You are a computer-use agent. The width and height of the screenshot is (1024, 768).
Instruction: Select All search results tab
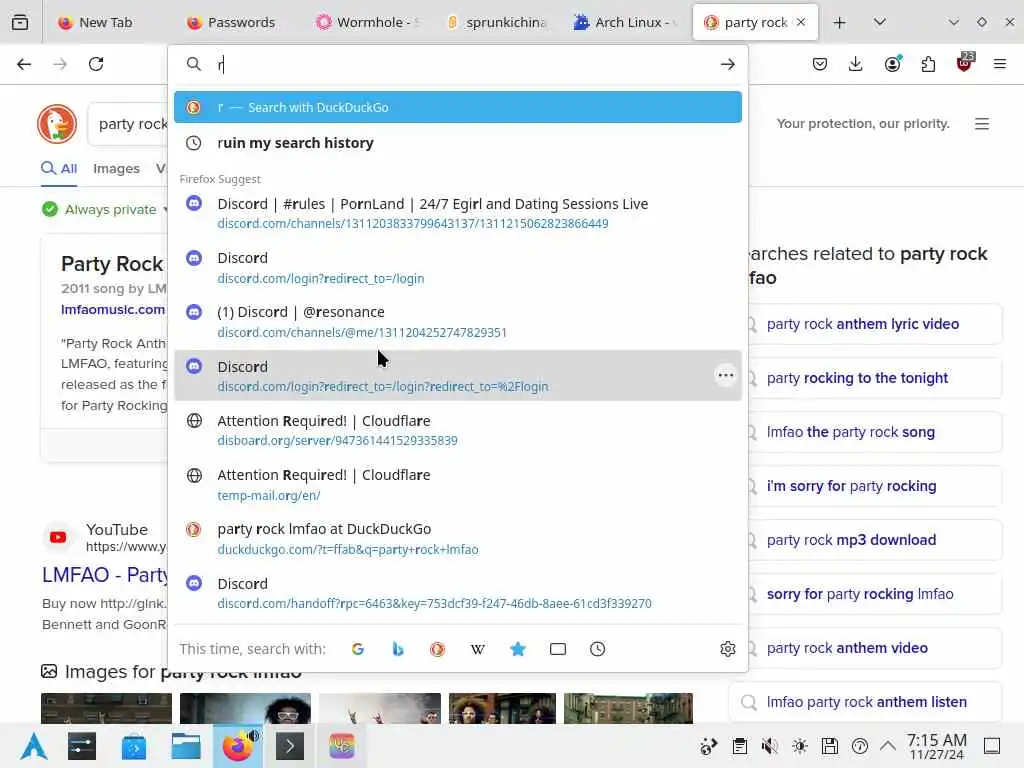point(59,168)
